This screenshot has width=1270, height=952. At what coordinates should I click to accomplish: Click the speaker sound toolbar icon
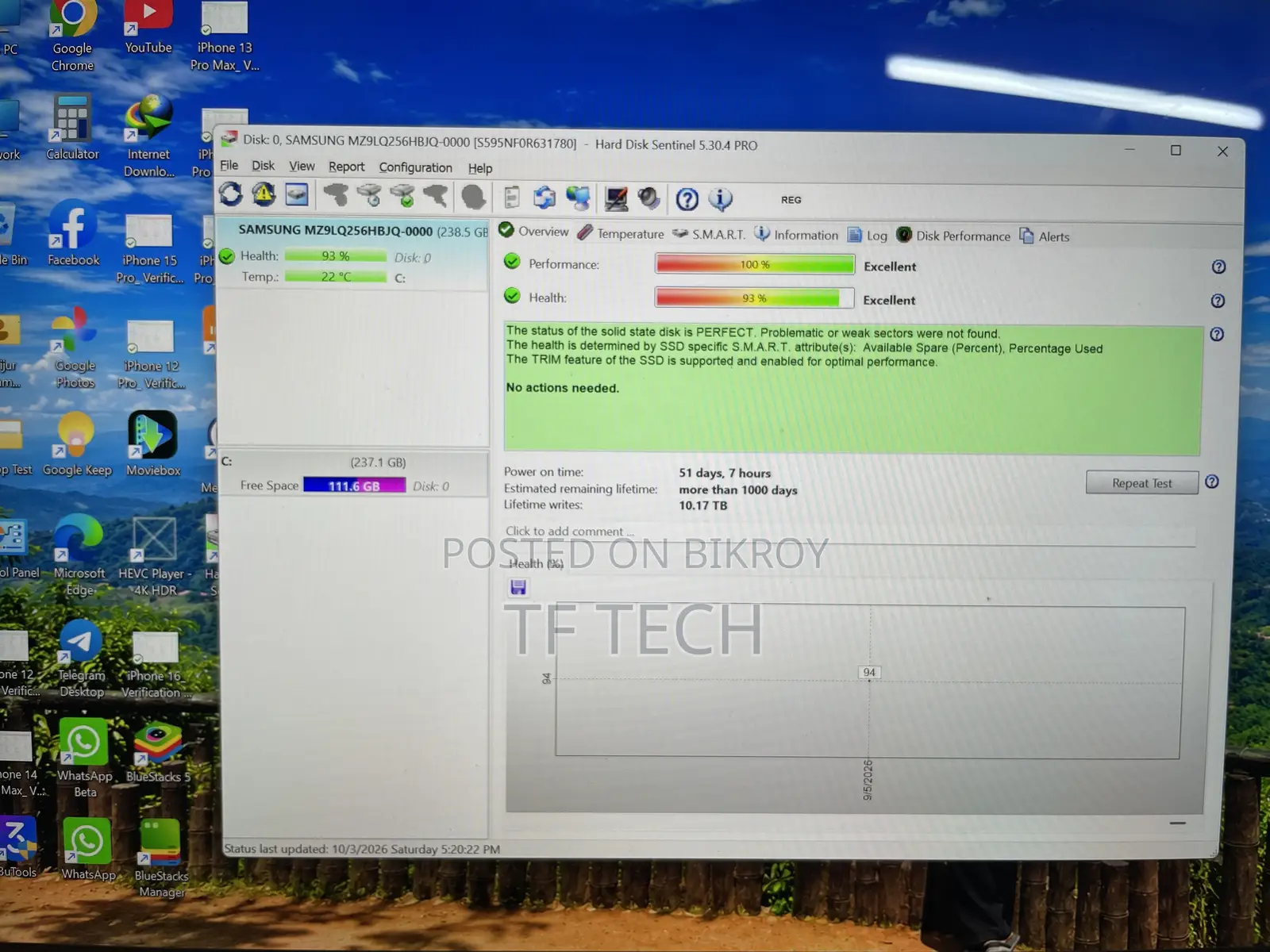click(649, 198)
